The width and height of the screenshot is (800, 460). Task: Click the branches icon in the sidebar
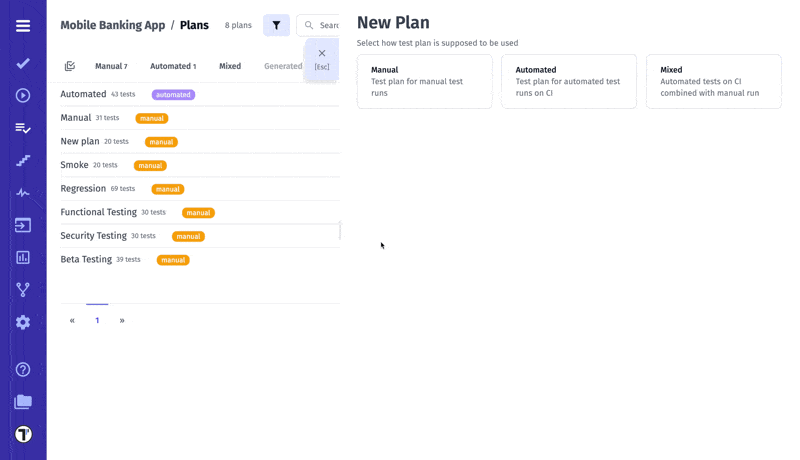(x=23, y=290)
